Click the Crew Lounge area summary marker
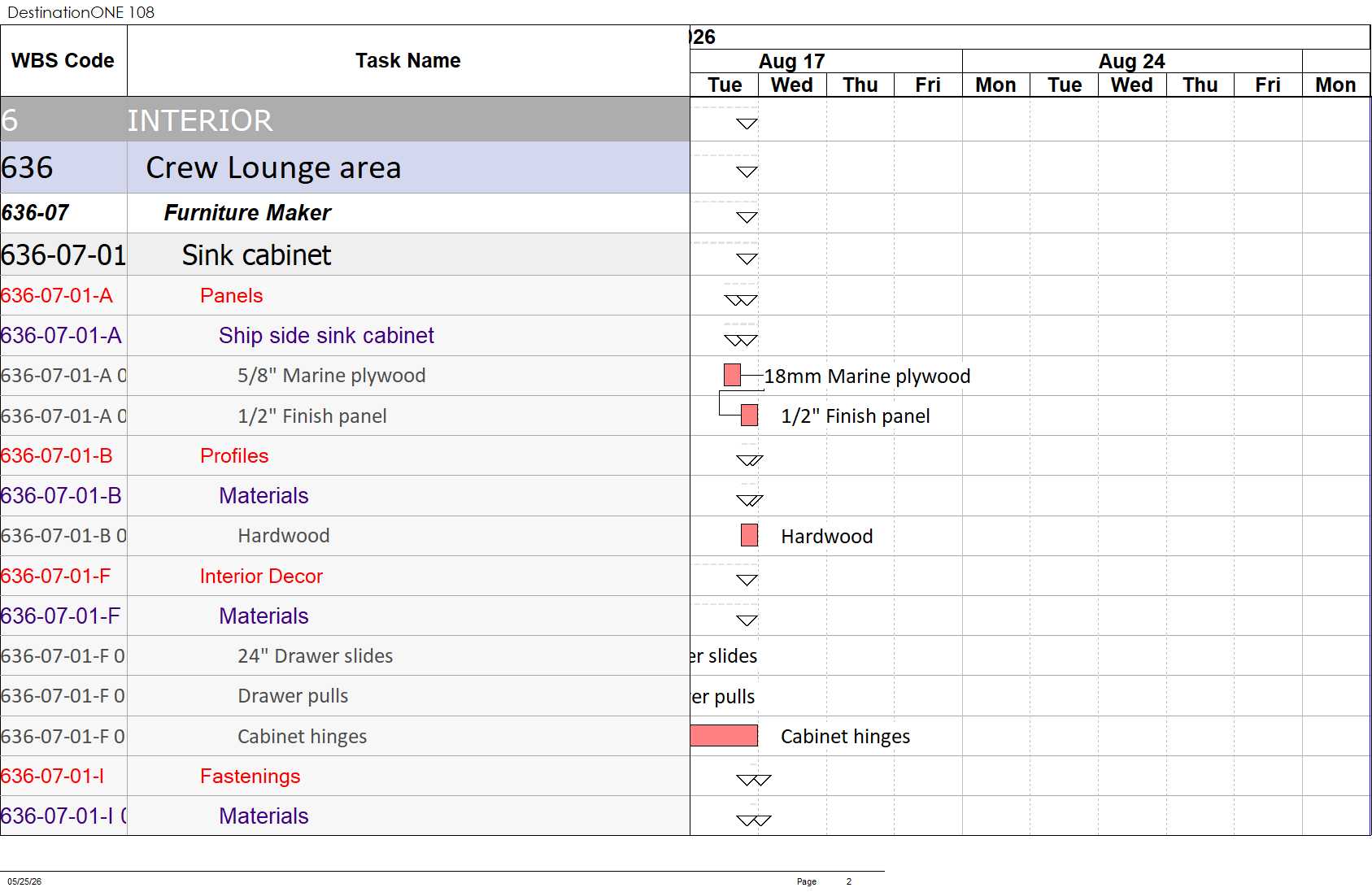This screenshot has width=1372, height=892. 747,172
